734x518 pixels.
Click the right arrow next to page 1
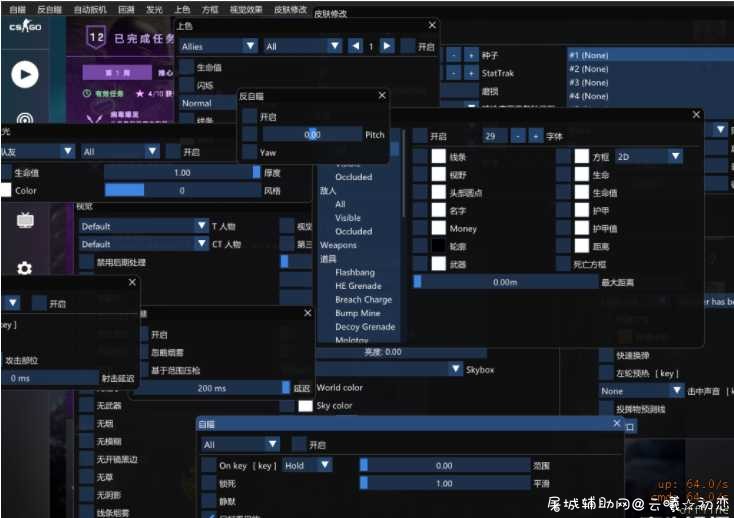point(387,46)
